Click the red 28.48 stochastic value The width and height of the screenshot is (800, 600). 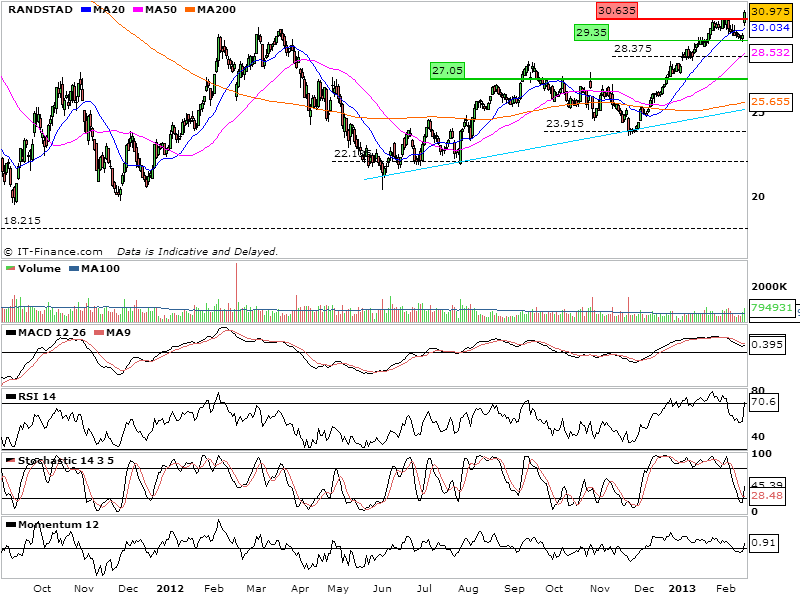click(x=767, y=496)
